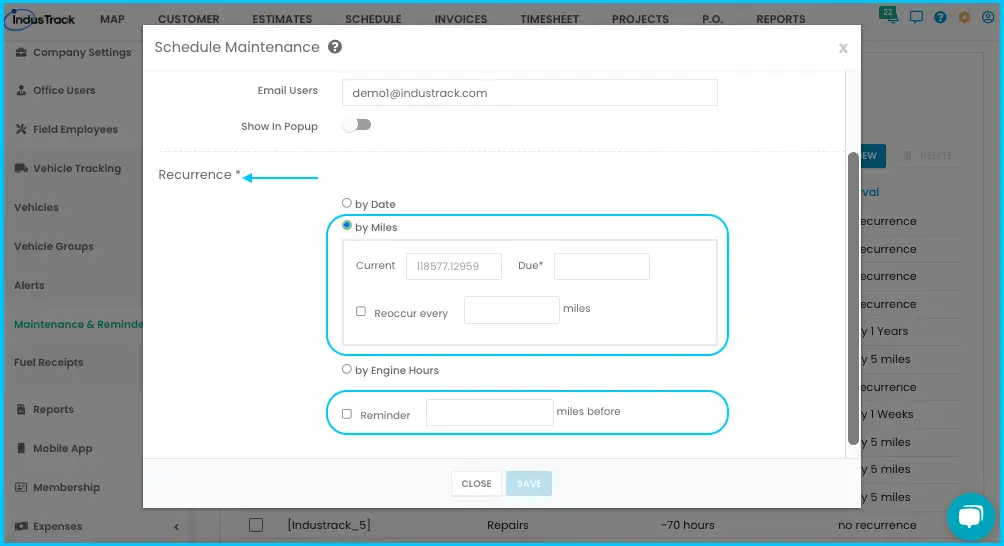Image resolution: width=1004 pixels, height=546 pixels.
Task: Click the Company Settings briefcase icon
Action: click(x=21, y=52)
